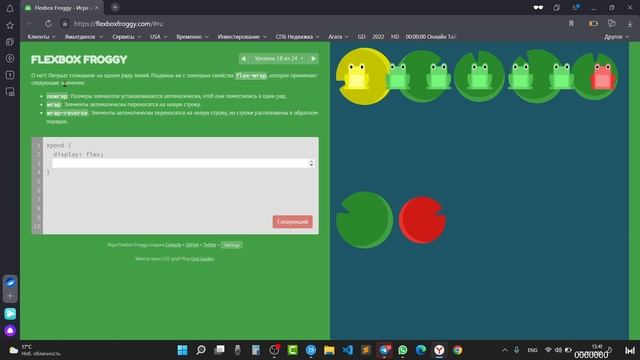The image size is (640, 360).
Task: Open the battery saver icon
Action: coord(593,24)
